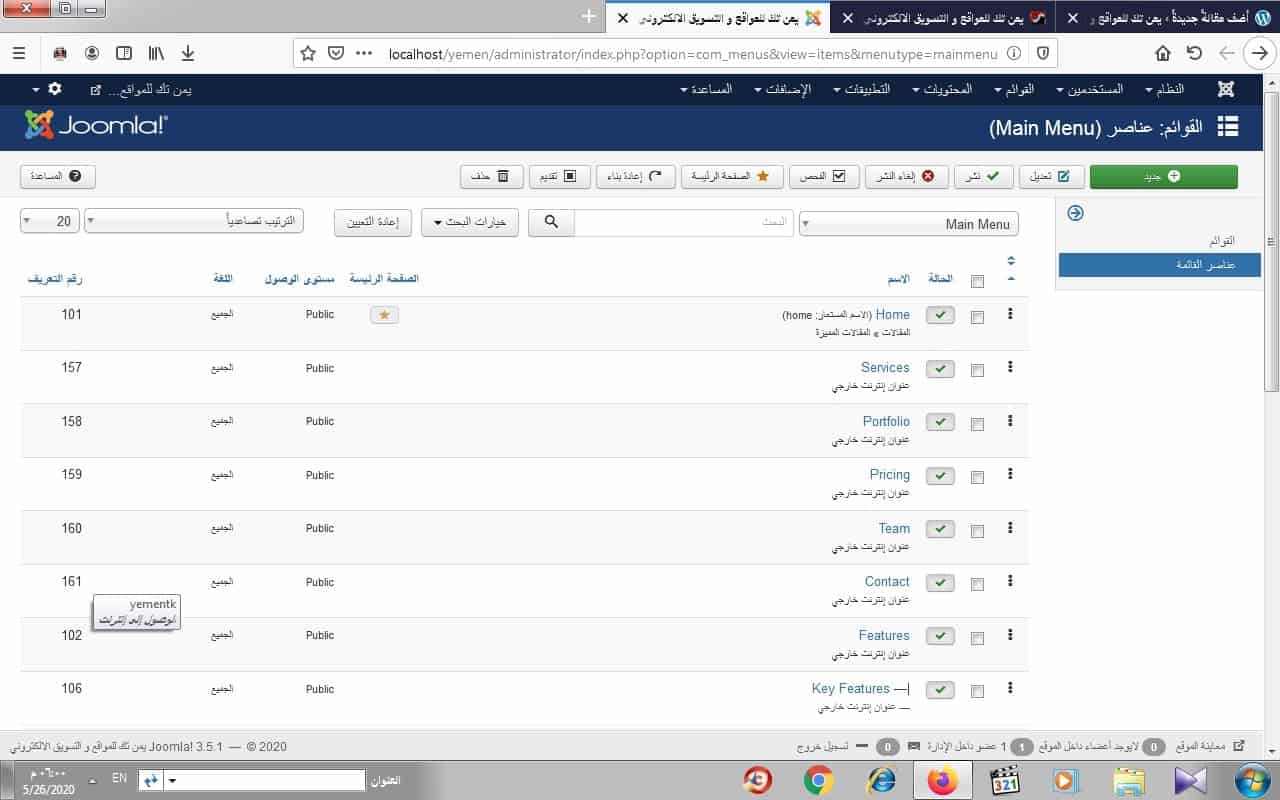Tick the checkbox for the Features menu item
1280x800 pixels.
tap(977, 638)
